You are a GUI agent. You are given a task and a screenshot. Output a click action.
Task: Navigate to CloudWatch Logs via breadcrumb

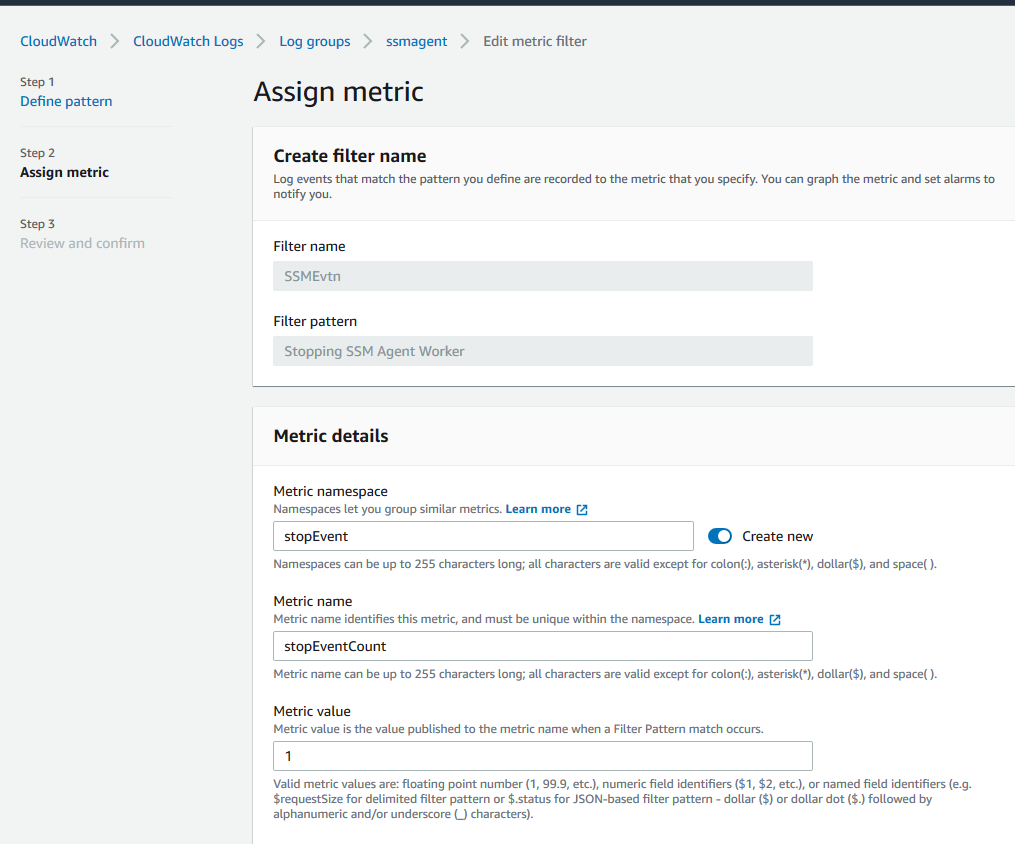coord(187,41)
